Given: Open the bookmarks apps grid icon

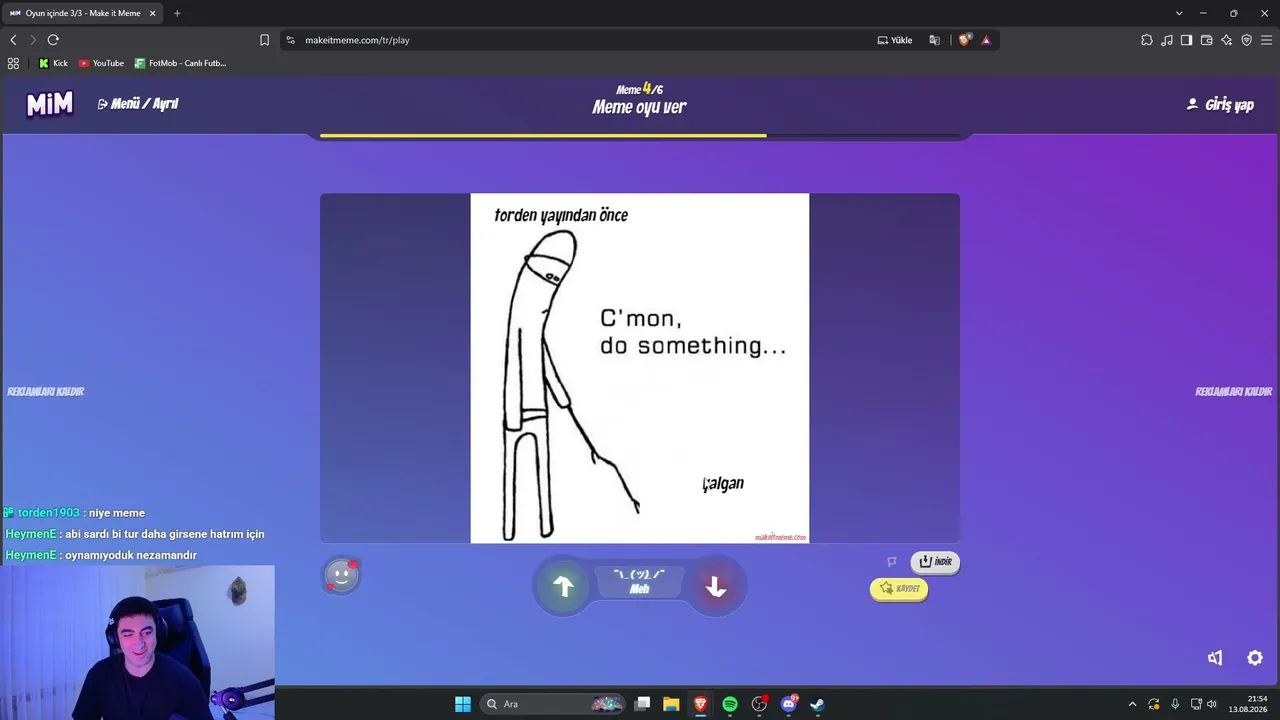Looking at the screenshot, I should 13,63.
